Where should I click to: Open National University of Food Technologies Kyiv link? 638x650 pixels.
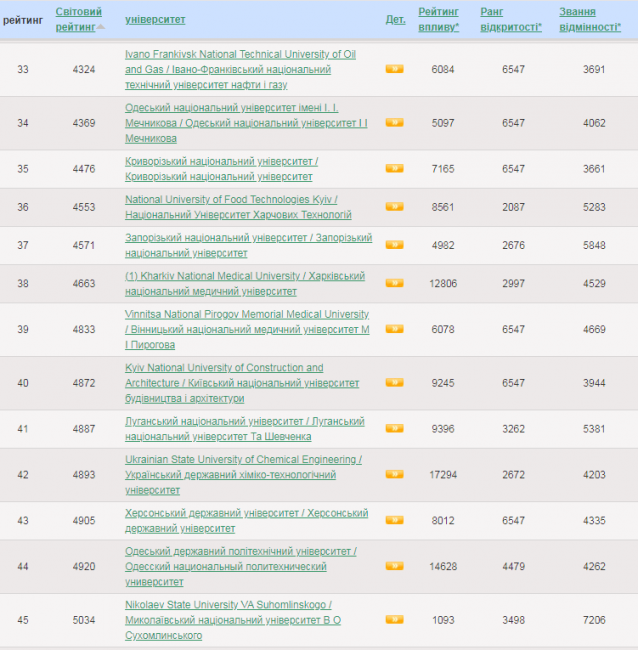tap(238, 207)
